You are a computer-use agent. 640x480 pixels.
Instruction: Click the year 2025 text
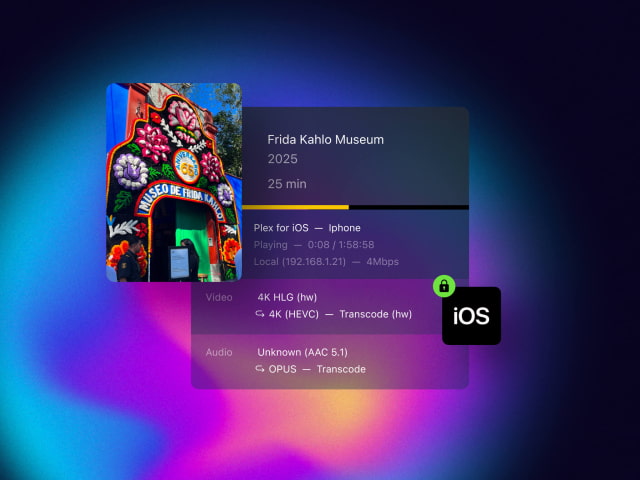[282, 159]
